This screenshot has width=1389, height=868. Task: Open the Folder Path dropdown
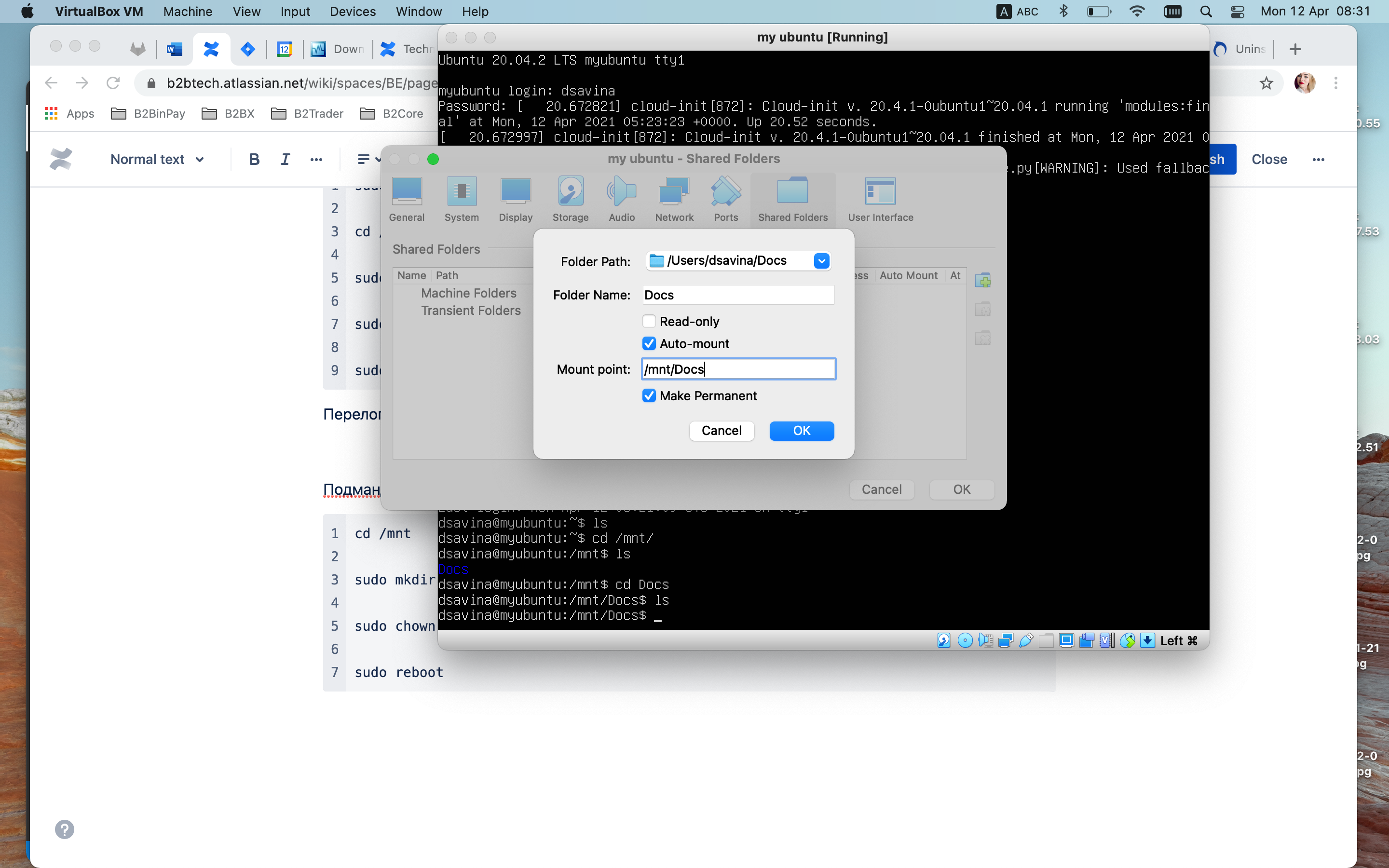pyautogui.click(x=821, y=260)
